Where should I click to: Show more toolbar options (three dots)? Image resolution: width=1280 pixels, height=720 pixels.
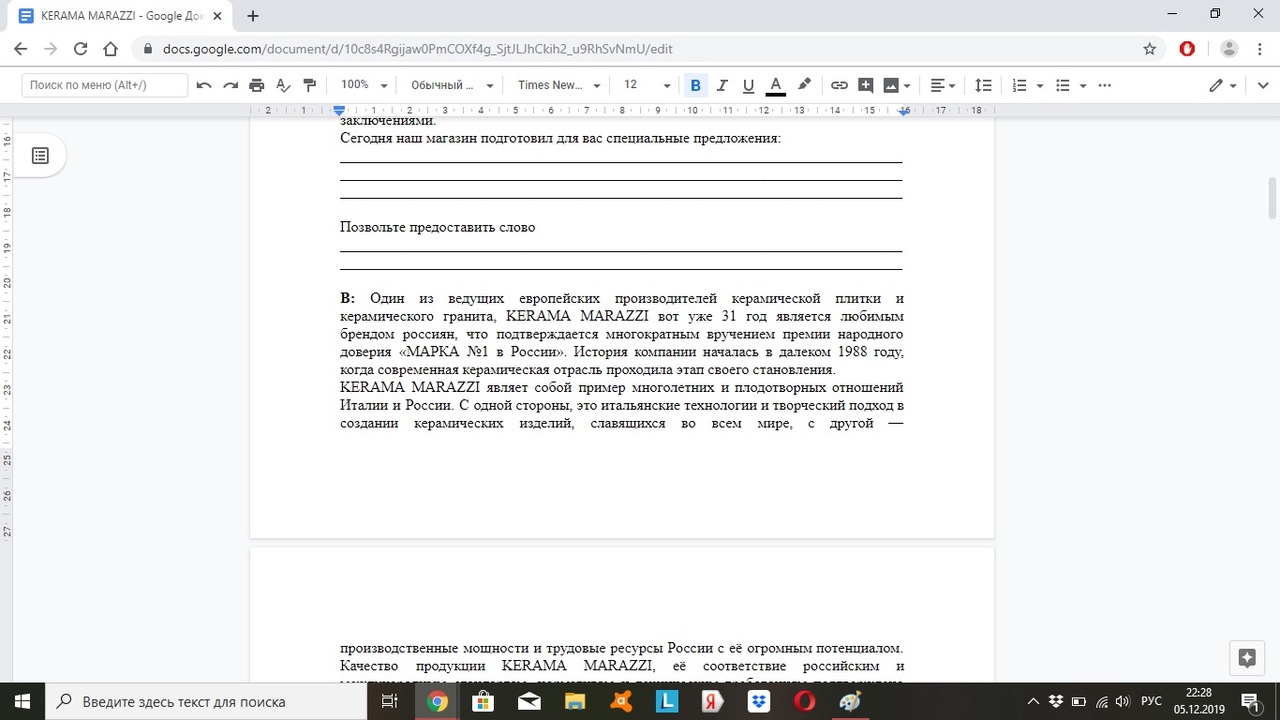tap(1104, 85)
